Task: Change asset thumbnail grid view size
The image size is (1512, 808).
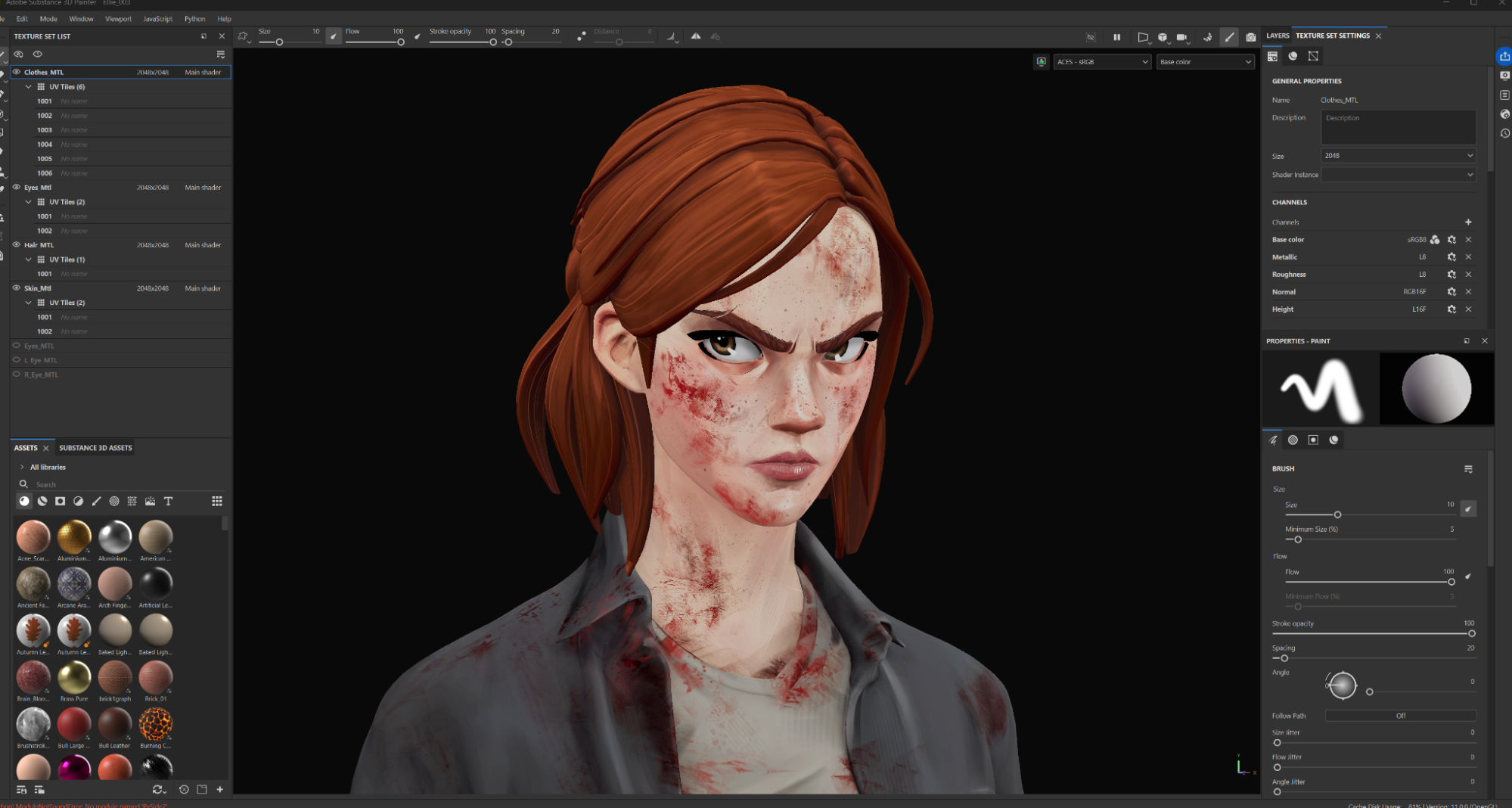Action: tap(217, 501)
